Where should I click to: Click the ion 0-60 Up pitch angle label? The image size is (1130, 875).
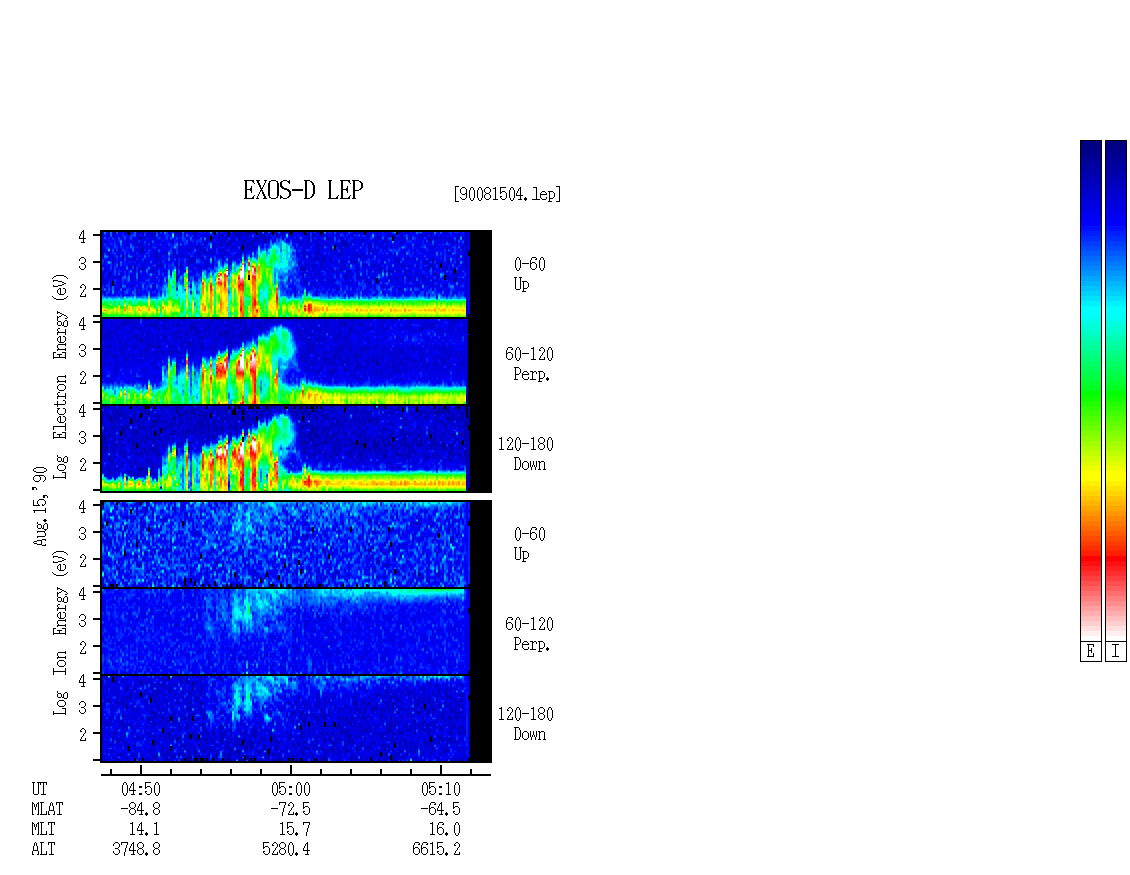529,544
